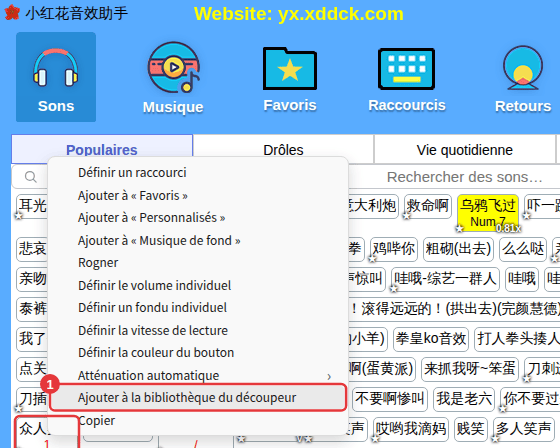
Task: Play the 救命啊 sound
Action: pos(428,206)
